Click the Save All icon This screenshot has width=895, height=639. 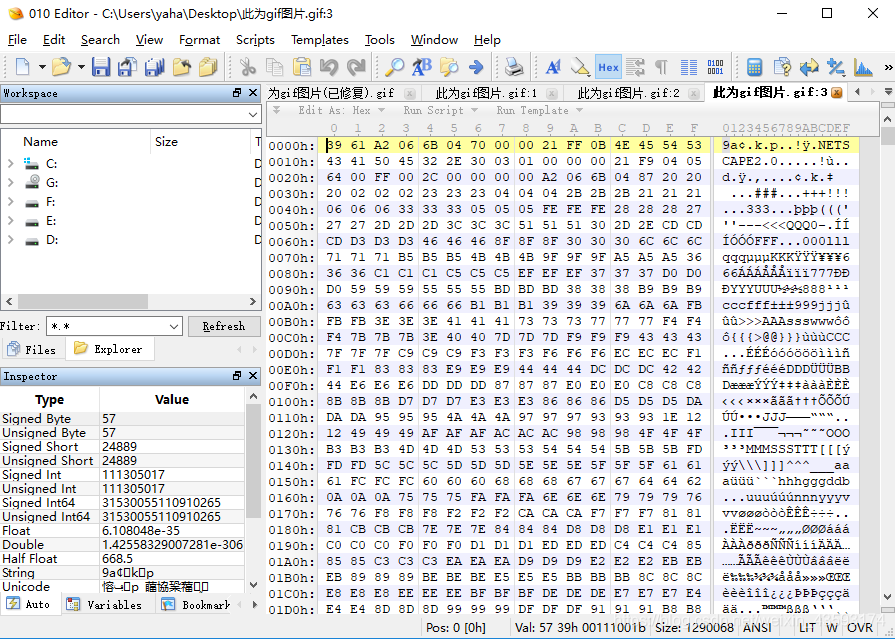[154, 67]
